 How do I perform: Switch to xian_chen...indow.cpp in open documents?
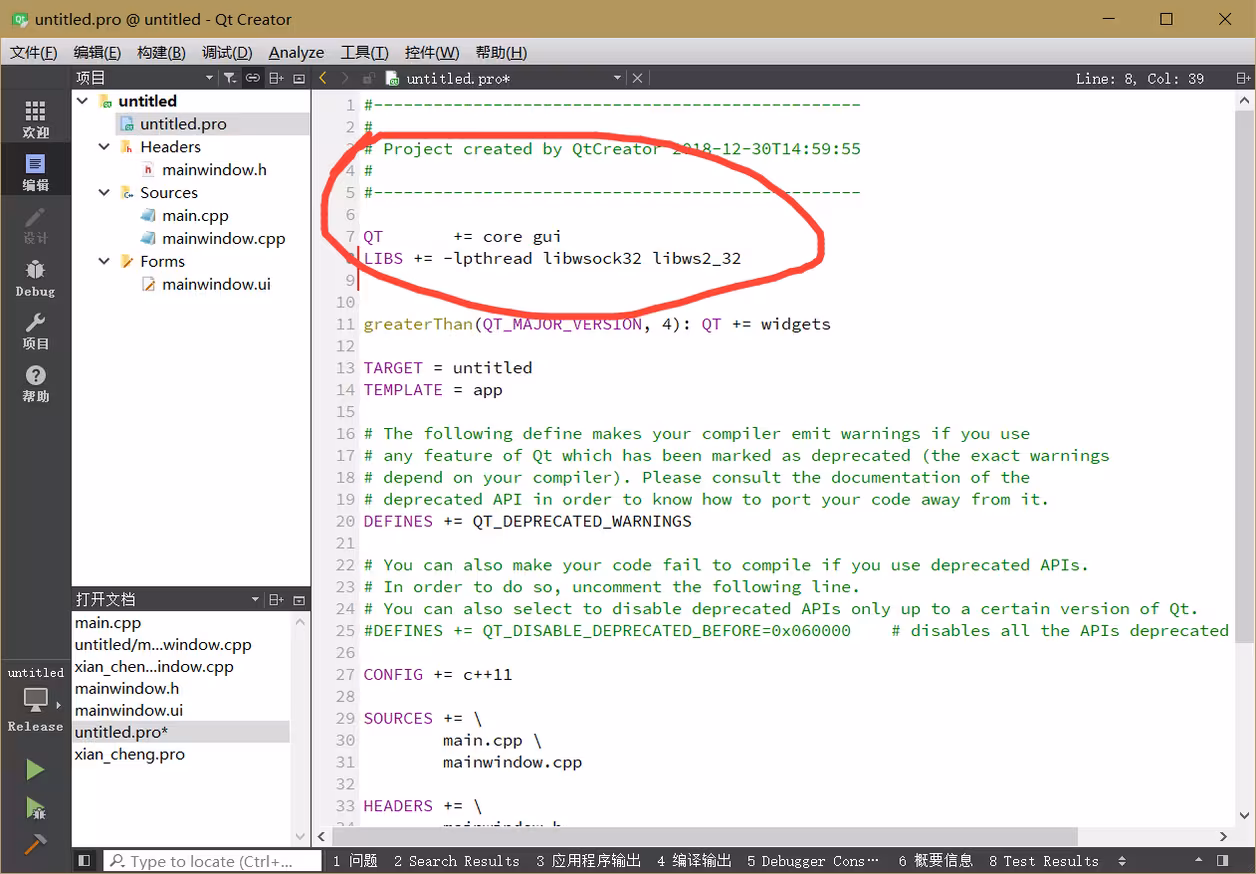point(154,667)
